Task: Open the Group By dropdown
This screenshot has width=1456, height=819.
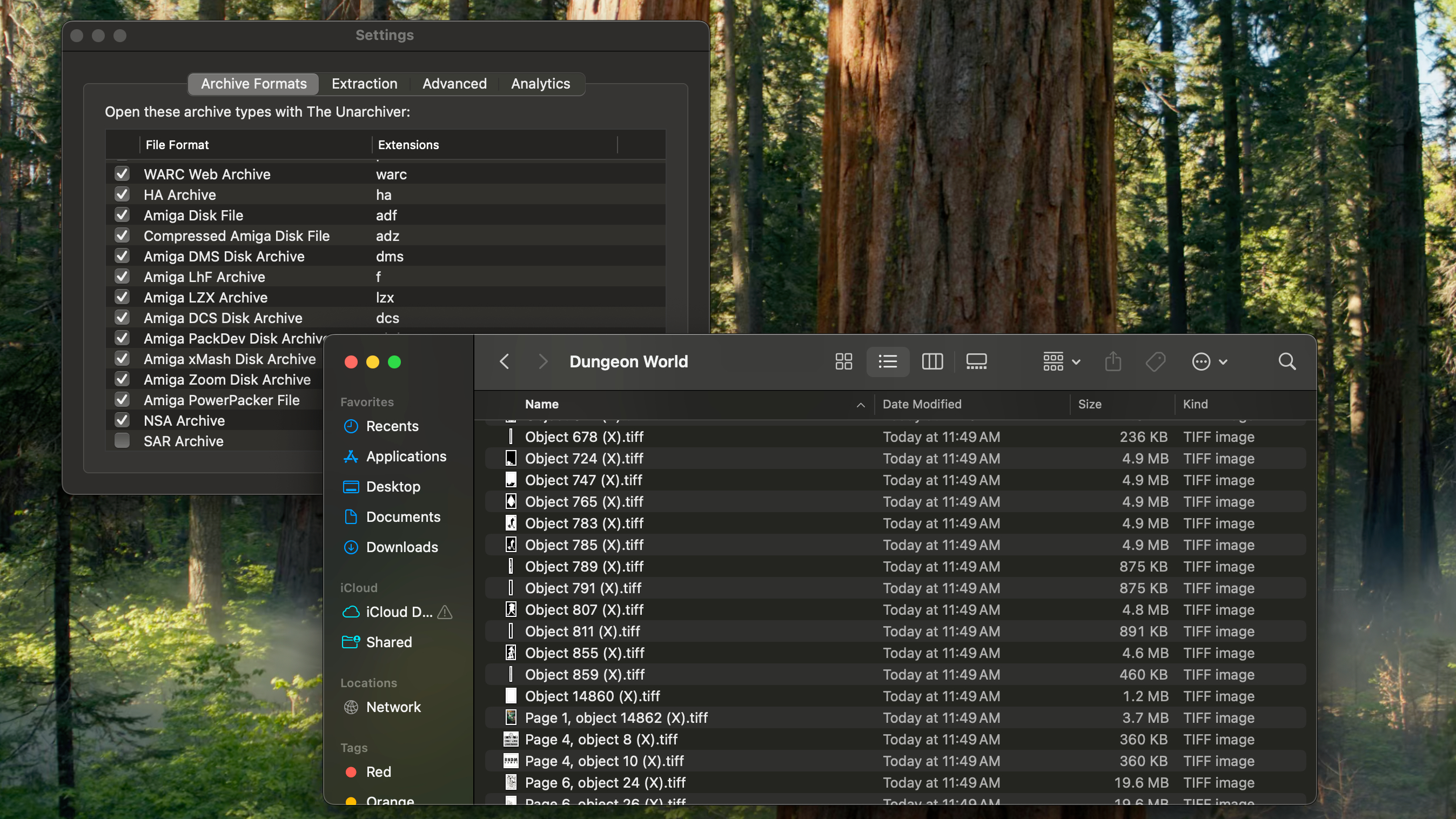Action: coord(1061,362)
